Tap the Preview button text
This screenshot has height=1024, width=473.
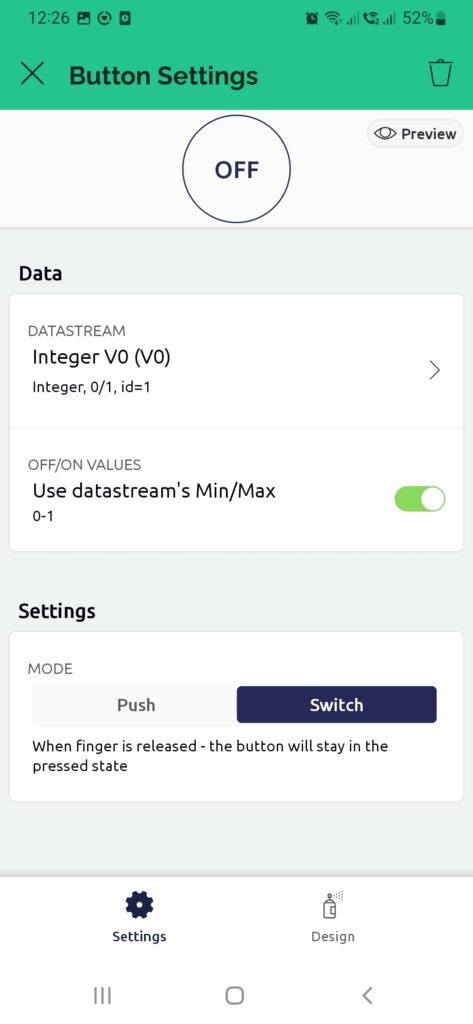click(x=429, y=134)
